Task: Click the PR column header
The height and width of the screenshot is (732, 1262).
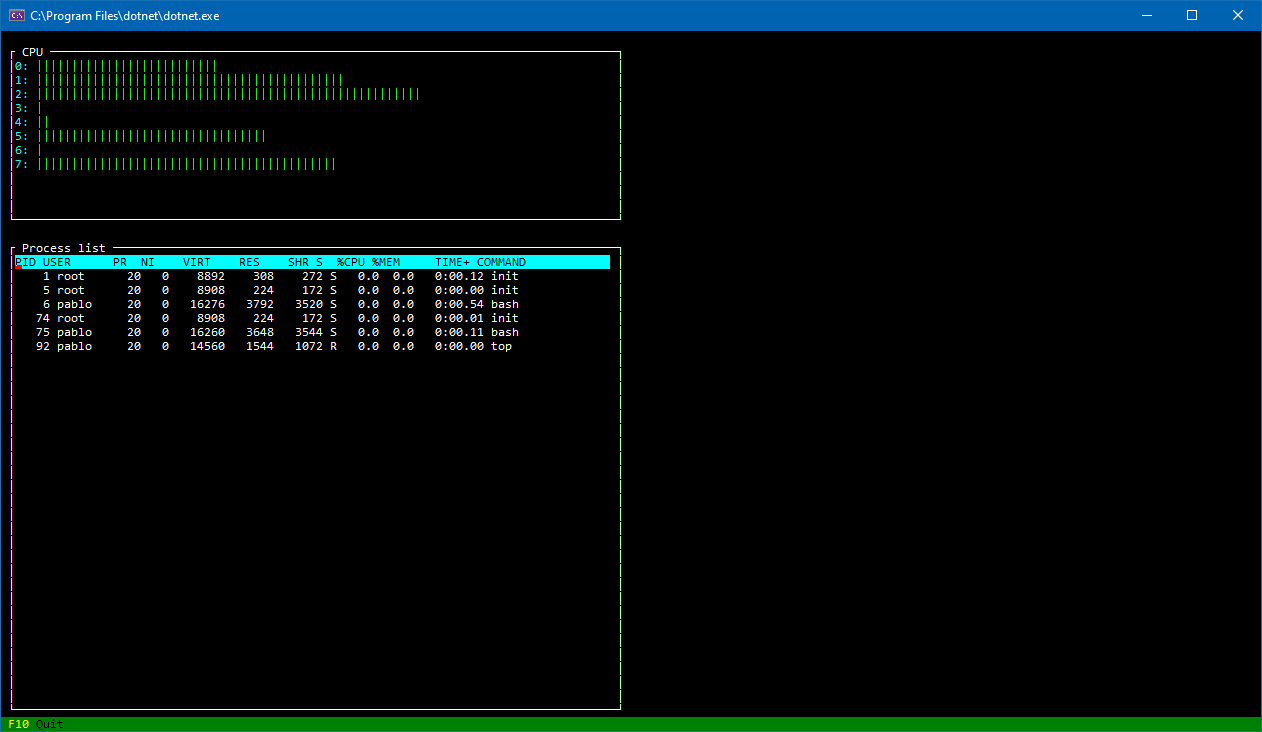Action: 120,262
